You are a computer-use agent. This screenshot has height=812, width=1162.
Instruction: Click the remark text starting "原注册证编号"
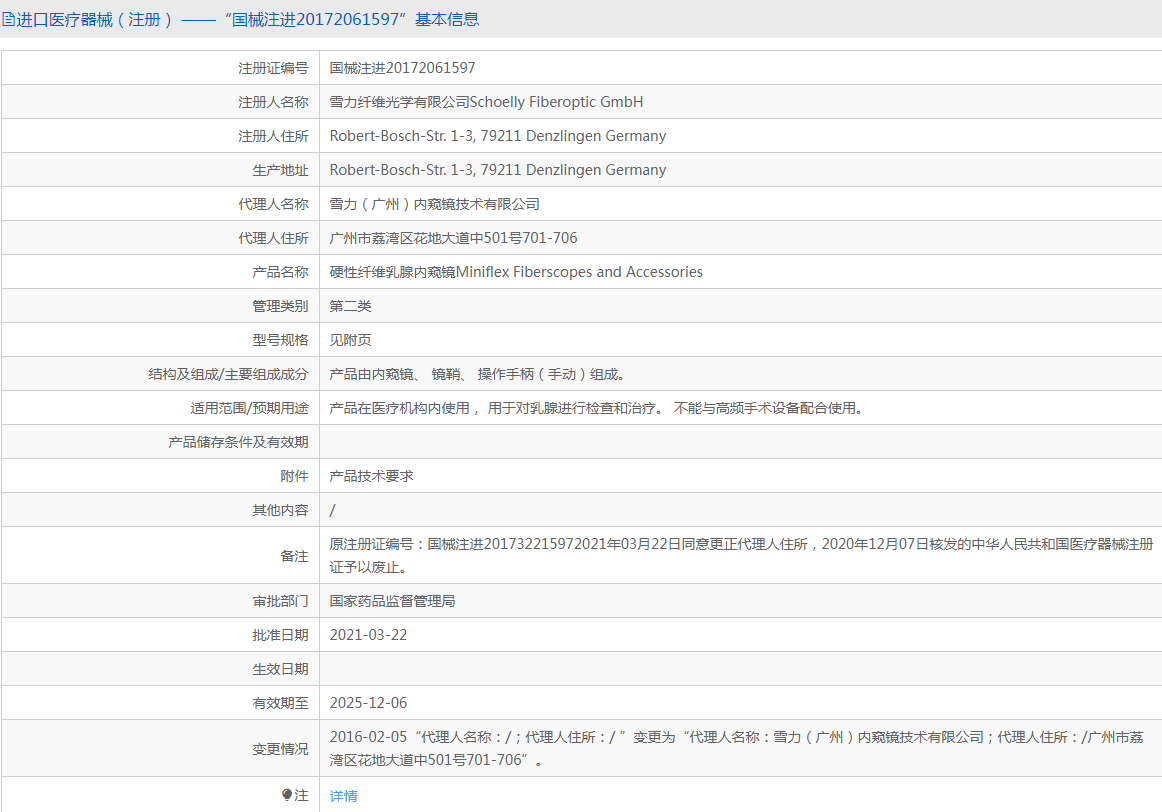pos(741,556)
